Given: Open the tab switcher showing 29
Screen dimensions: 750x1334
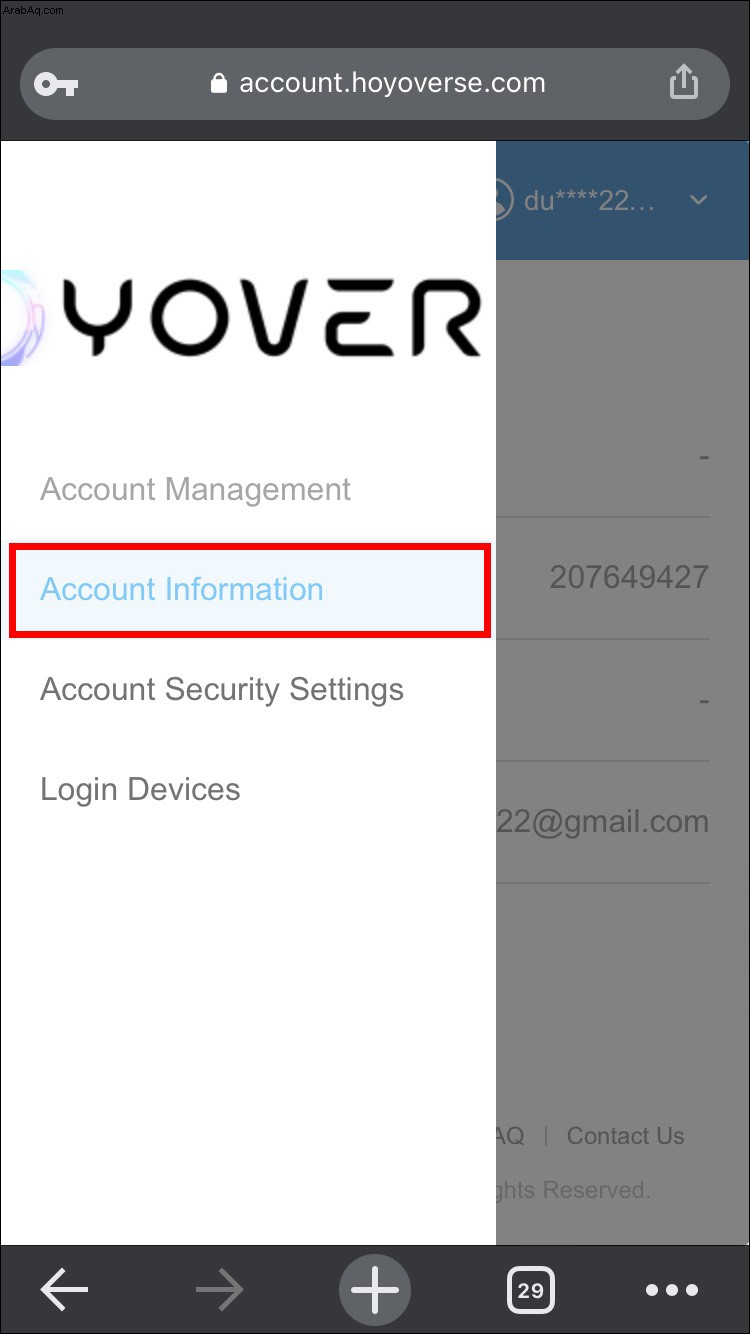Looking at the screenshot, I should tap(531, 1290).
